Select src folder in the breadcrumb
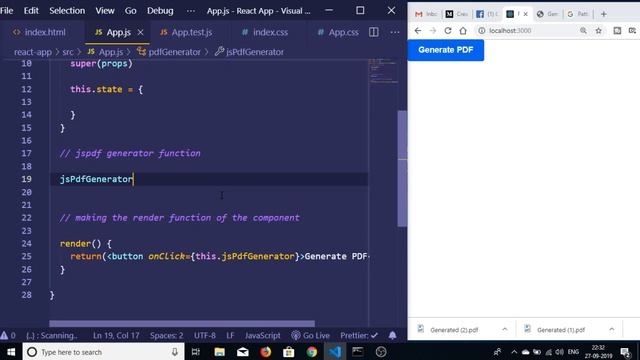The height and width of the screenshot is (360, 640). coord(68,52)
